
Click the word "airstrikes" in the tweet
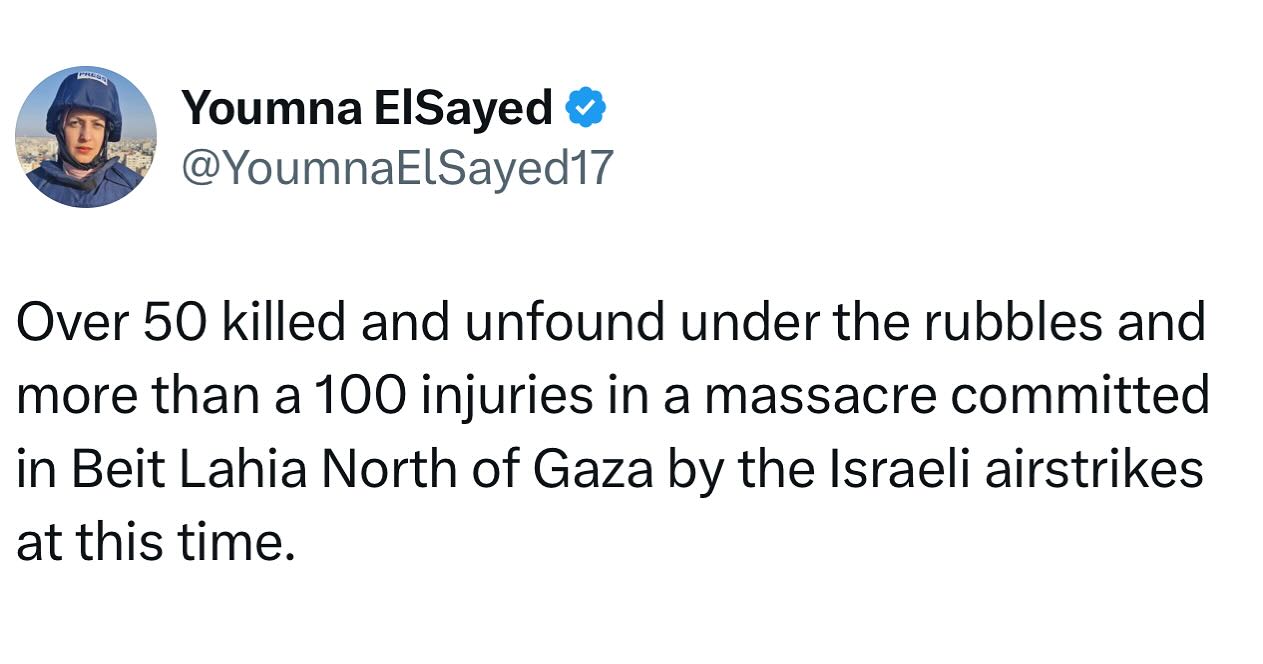(x=1092, y=470)
